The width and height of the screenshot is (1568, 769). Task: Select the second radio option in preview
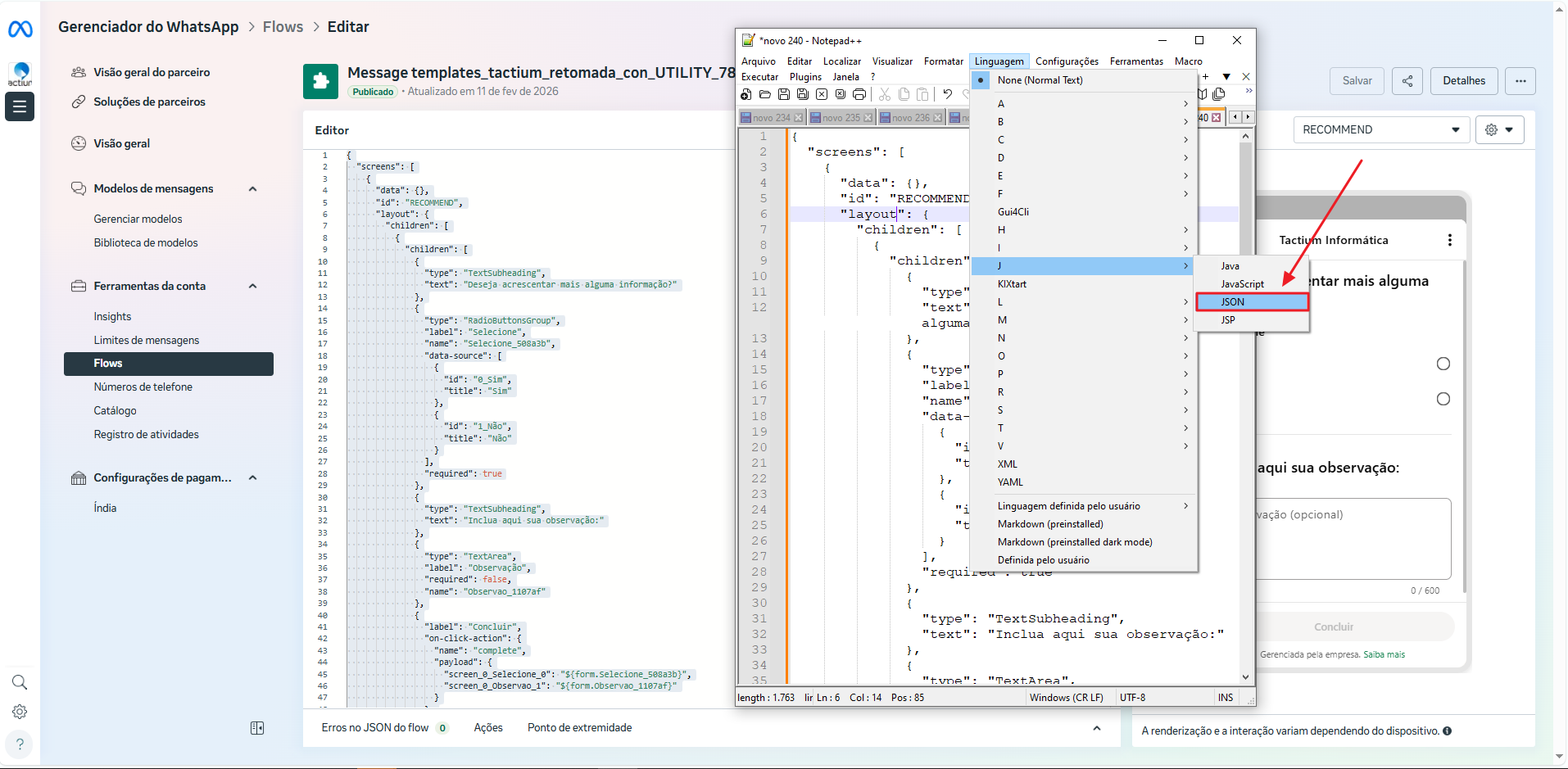(1443, 399)
